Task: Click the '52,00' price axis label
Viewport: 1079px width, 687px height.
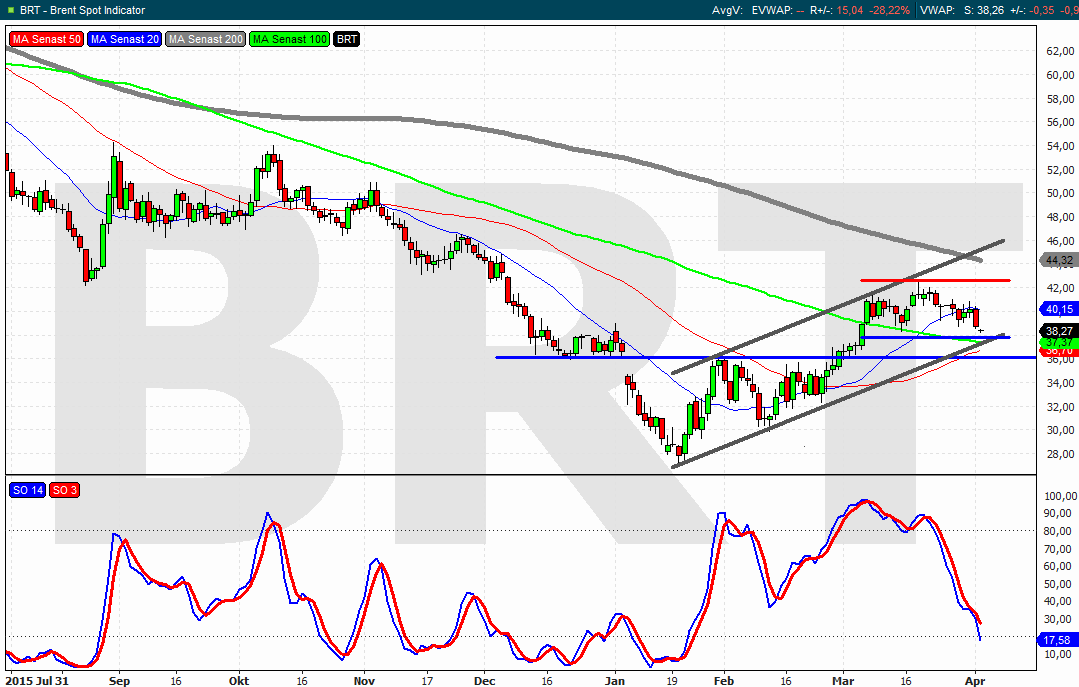Action: point(1060,169)
